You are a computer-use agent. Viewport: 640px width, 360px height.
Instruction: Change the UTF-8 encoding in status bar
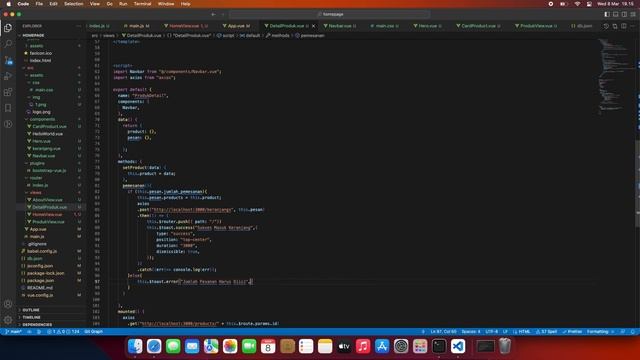[491, 332]
